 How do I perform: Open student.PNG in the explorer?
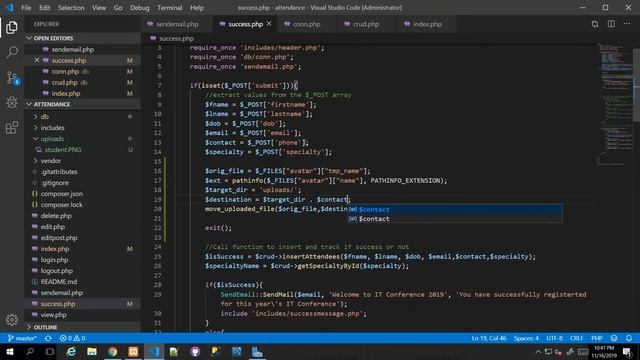63,149
